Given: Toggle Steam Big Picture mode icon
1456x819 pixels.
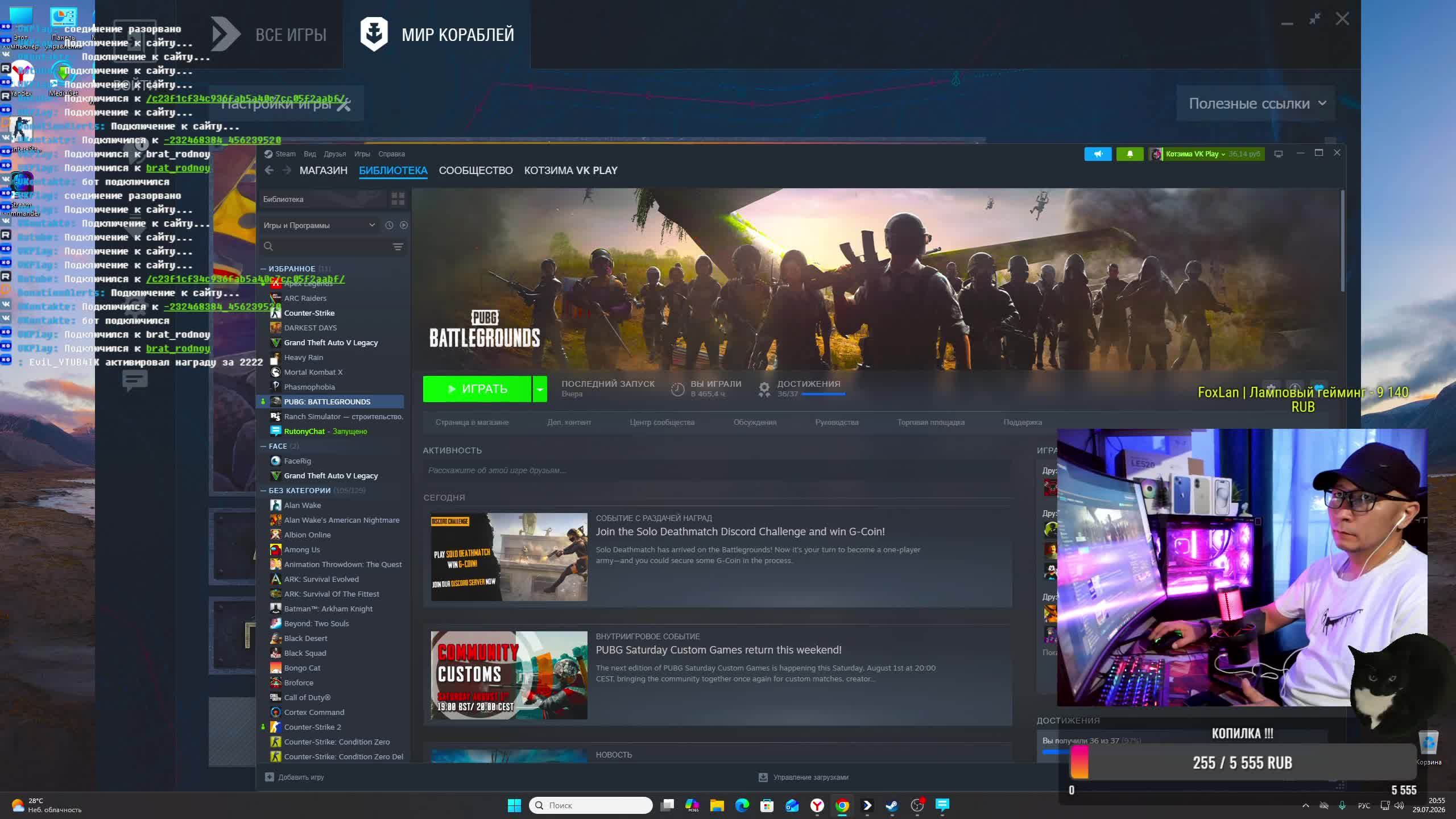Looking at the screenshot, I should pos(1279,154).
